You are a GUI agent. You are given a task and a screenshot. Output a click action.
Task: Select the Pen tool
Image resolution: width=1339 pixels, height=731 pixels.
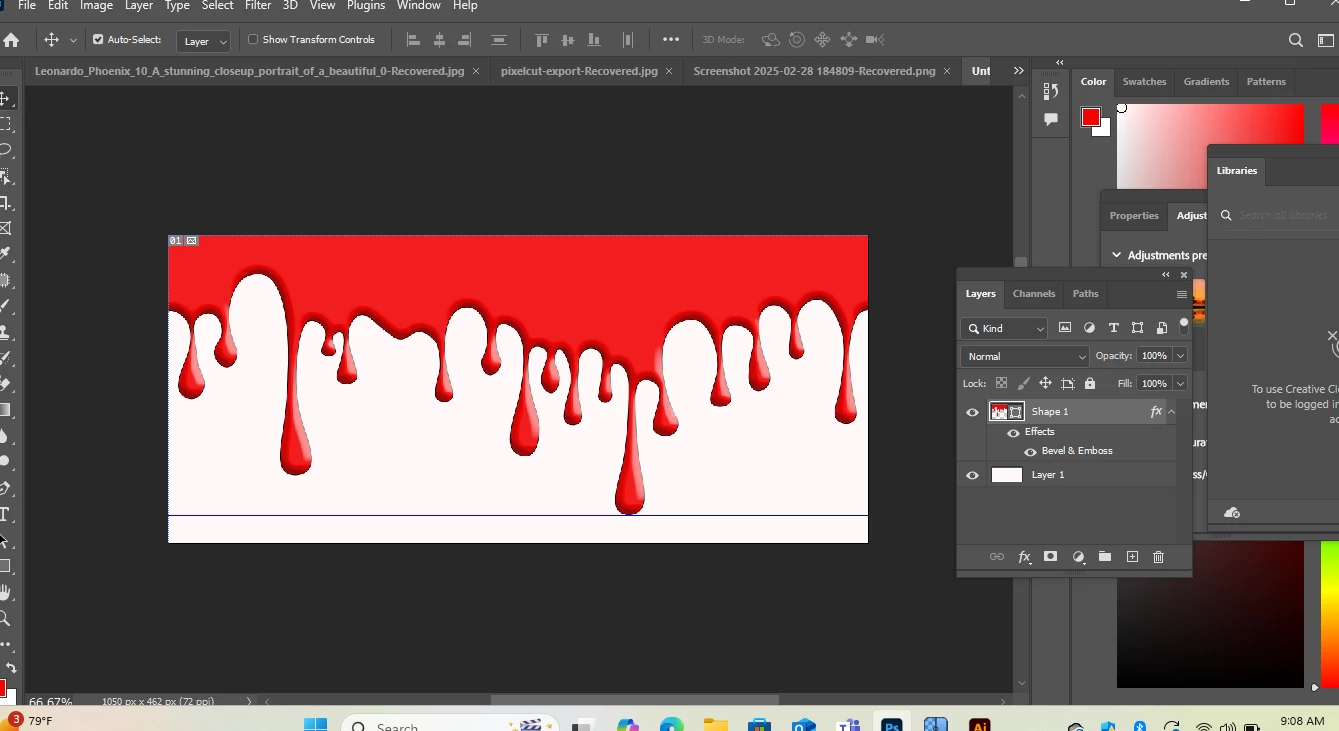pos(5,488)
